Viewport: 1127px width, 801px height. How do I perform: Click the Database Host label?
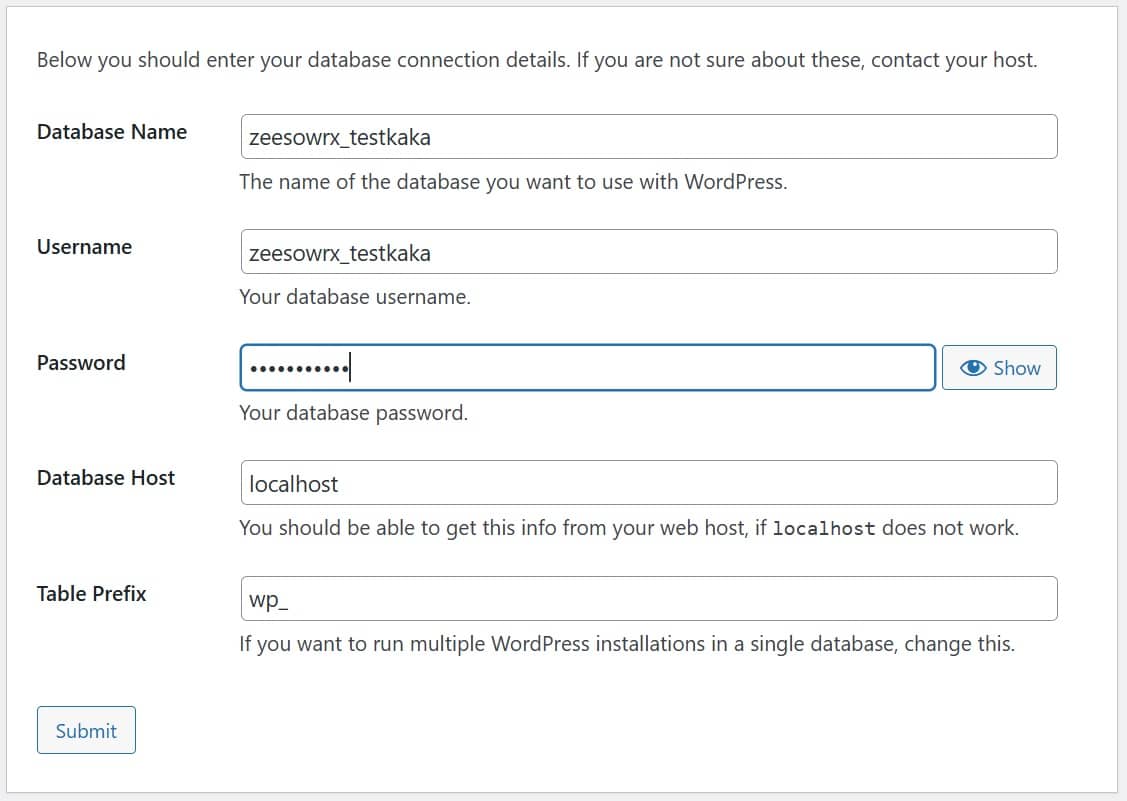(106, 477)
